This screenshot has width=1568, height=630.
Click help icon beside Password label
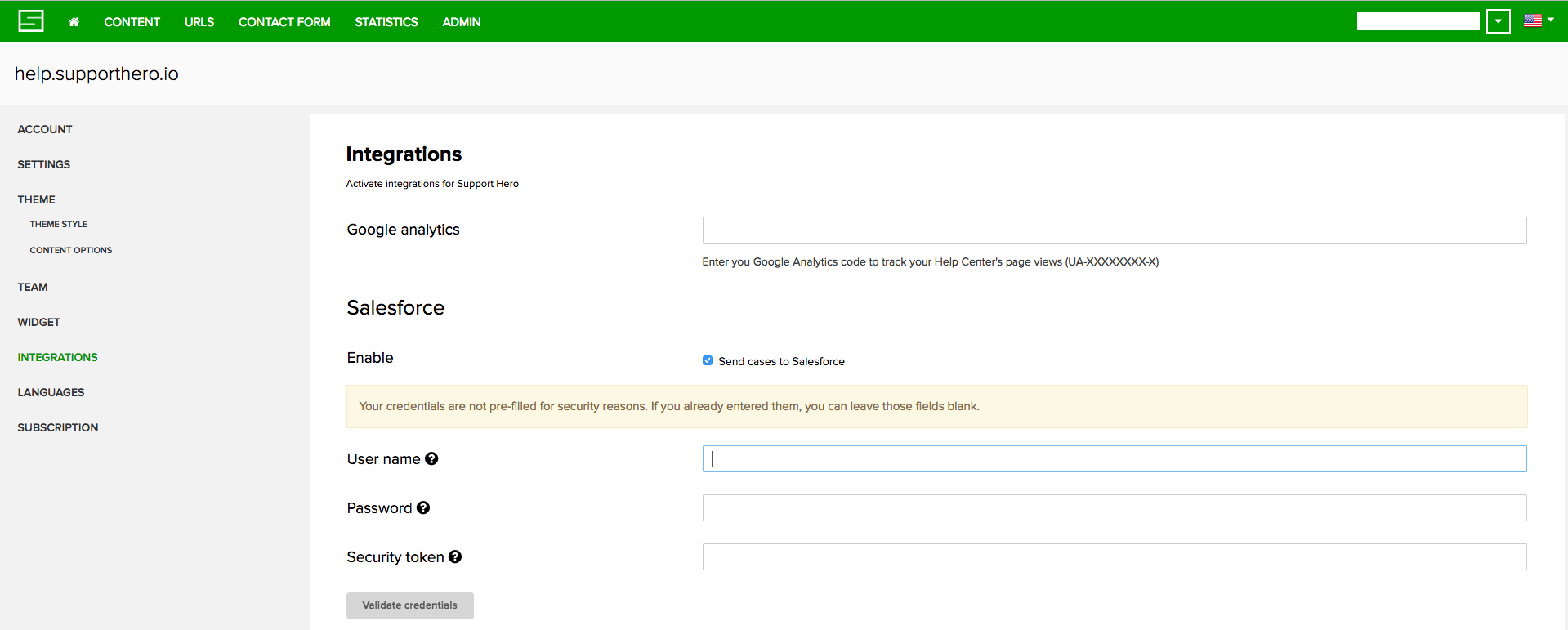click(x=423, y=508)
